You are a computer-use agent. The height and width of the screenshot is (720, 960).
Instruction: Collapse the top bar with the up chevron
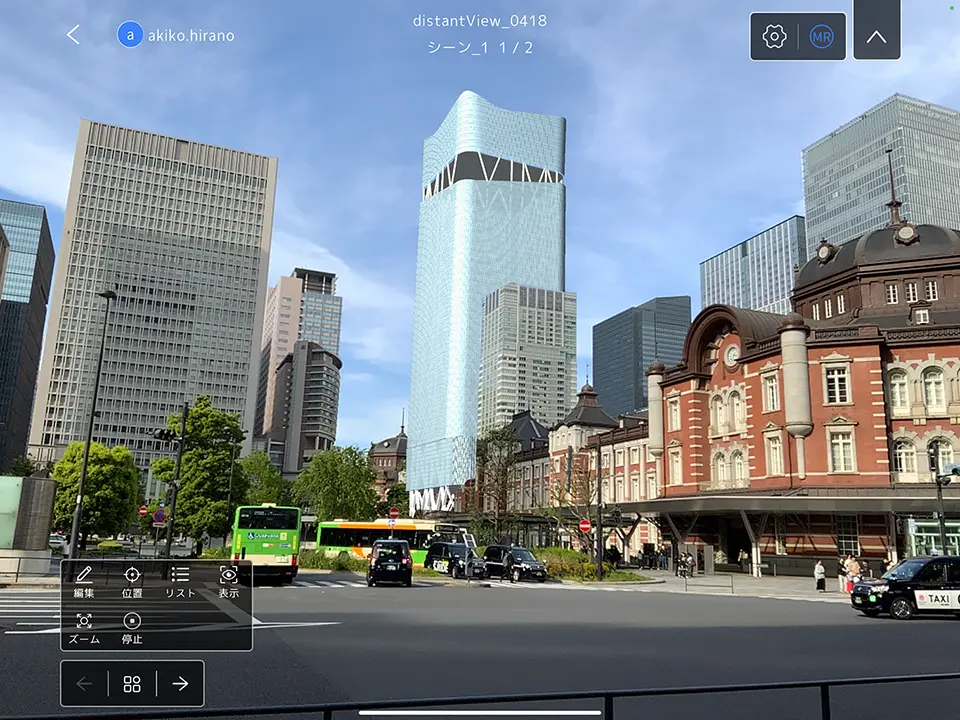click(878, 33)
